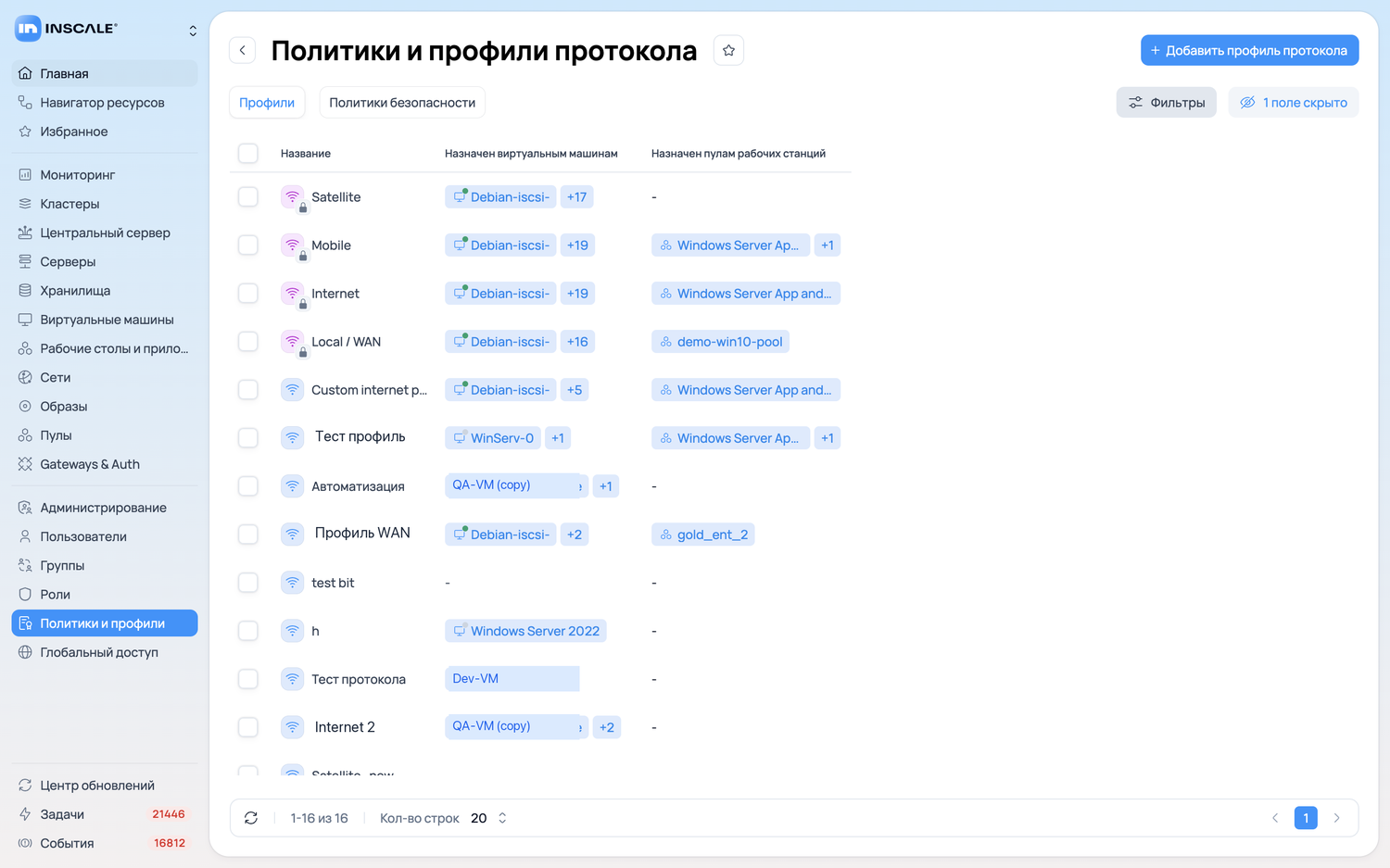
Task: Open Хранилища in the sidebar
Action: [105, 291]
